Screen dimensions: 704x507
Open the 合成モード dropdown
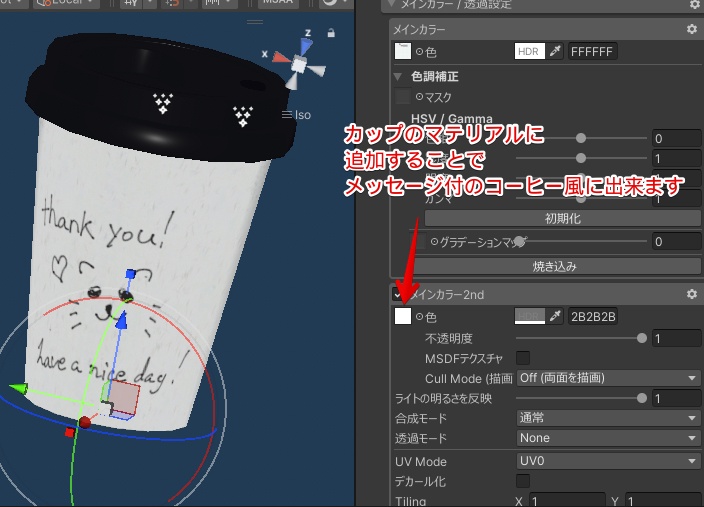[608, 418]
